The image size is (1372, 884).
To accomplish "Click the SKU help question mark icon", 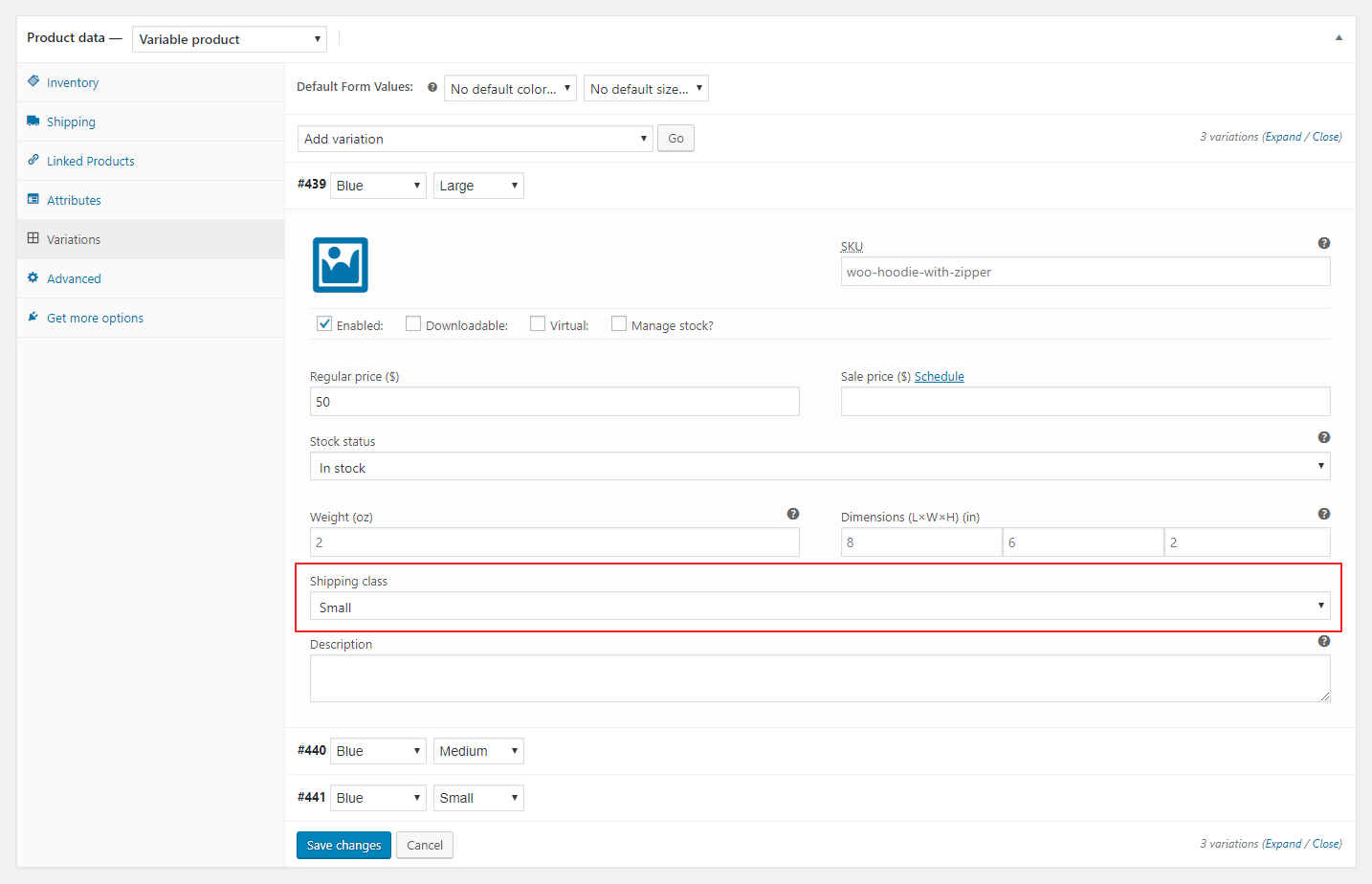I will [x=1323, y=242].
